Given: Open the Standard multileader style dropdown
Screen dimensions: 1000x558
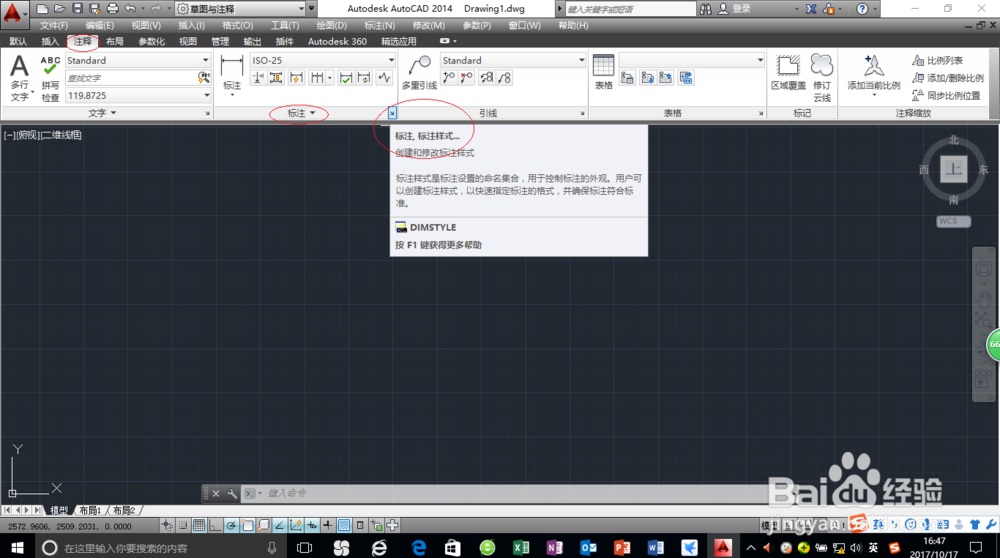Looking at the screenshot, I should [513, 60].
